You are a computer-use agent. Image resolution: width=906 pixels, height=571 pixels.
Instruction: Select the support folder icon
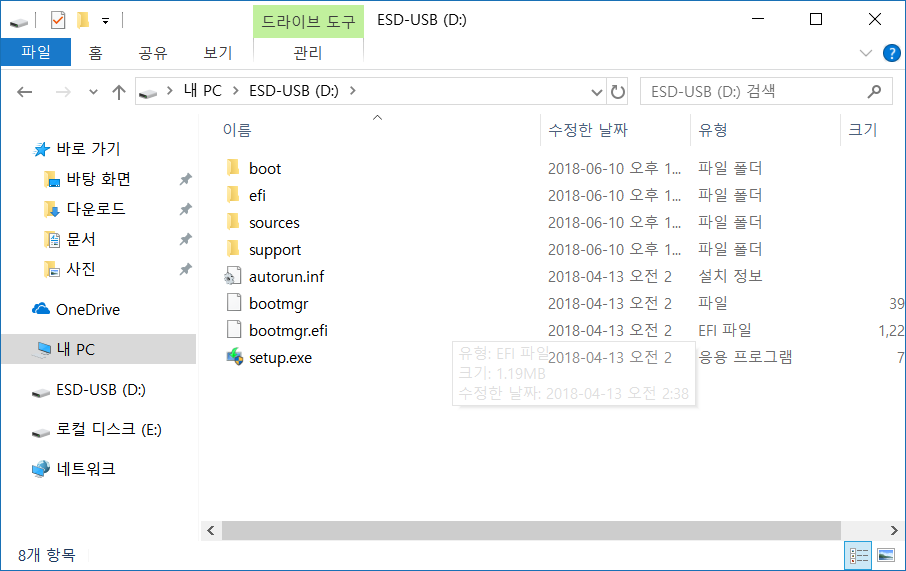pos(233,249)
